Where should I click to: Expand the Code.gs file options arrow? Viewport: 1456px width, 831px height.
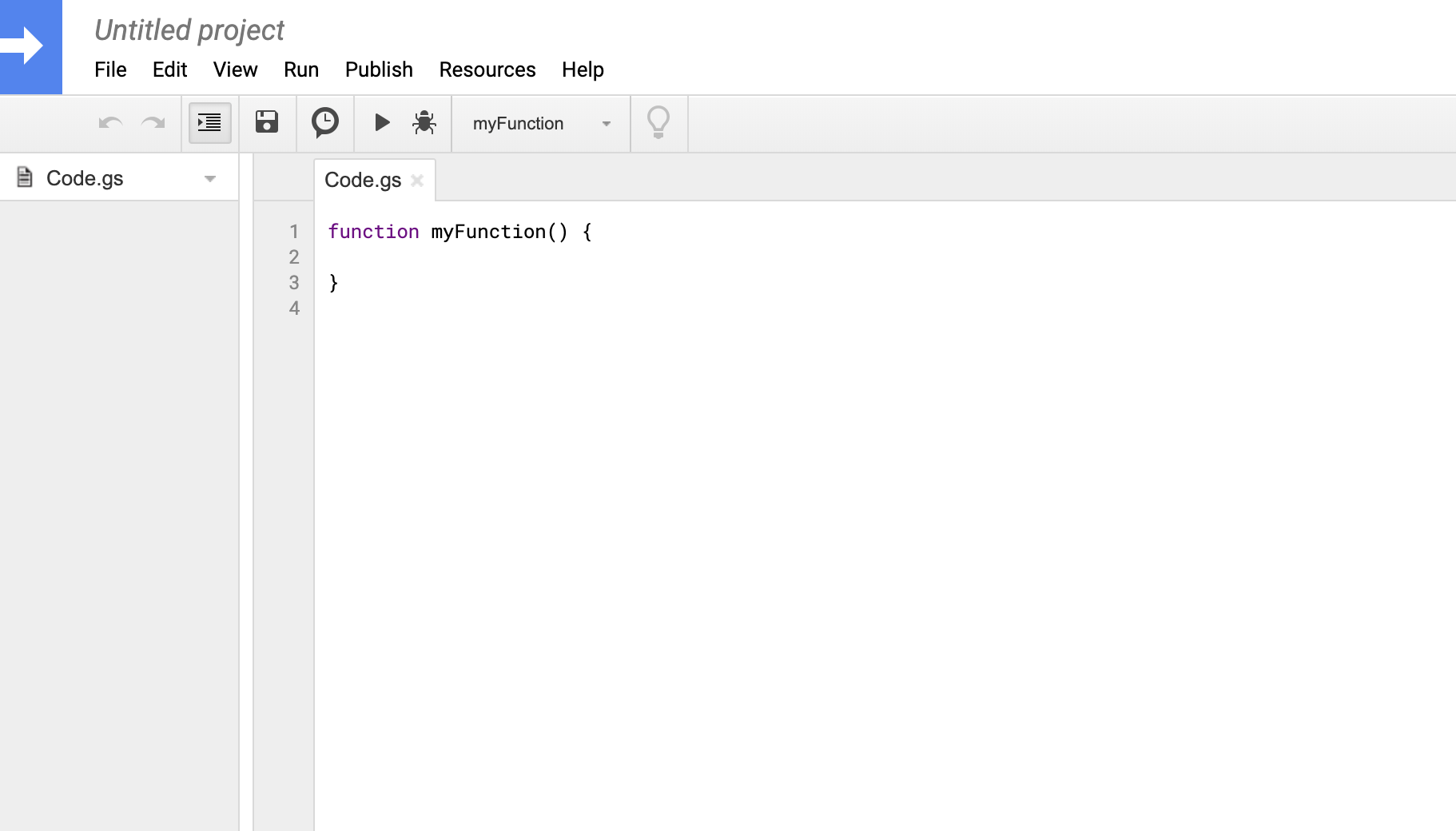[x=210, y=179]
